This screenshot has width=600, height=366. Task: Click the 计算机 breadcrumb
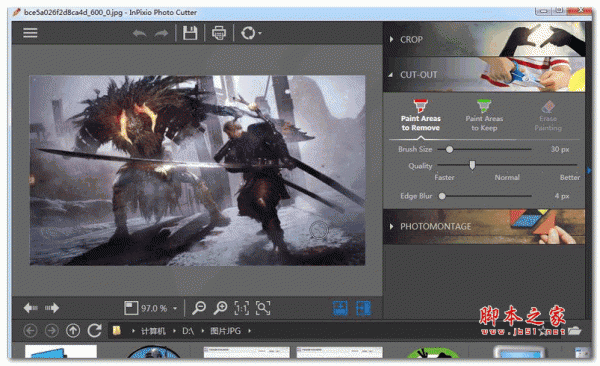(153, 331)
